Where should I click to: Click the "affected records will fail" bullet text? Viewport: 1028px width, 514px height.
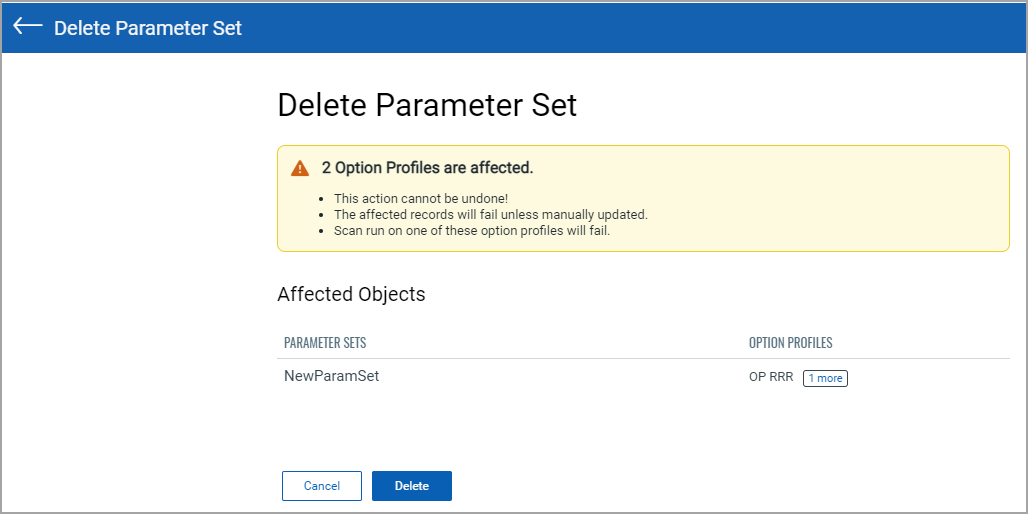pos(491,214)
